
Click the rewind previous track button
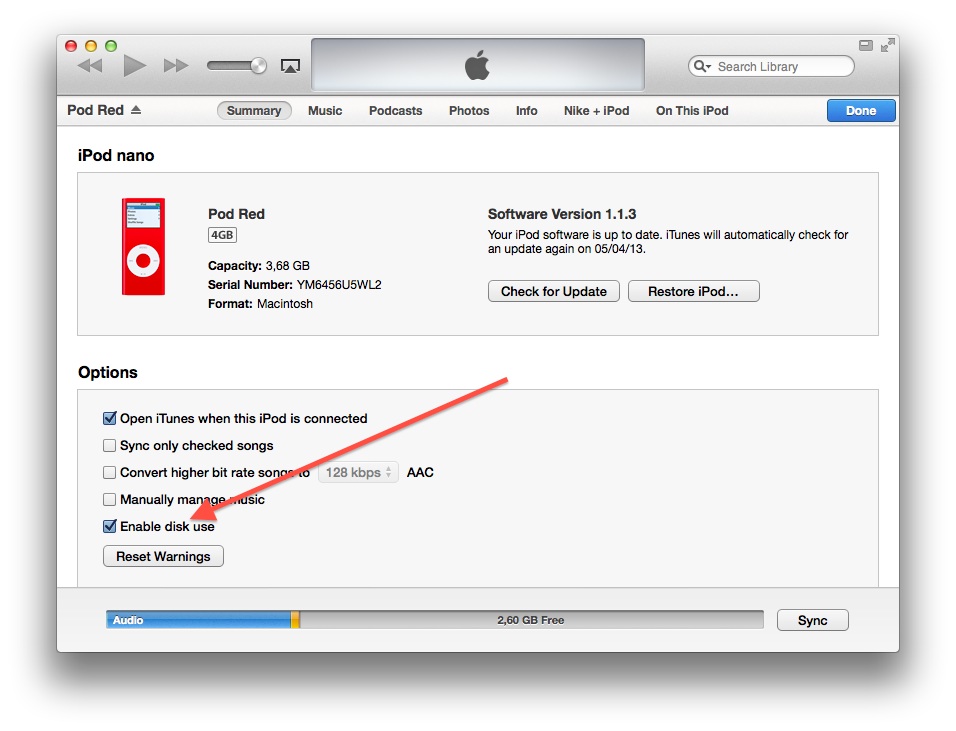(90, 66)
